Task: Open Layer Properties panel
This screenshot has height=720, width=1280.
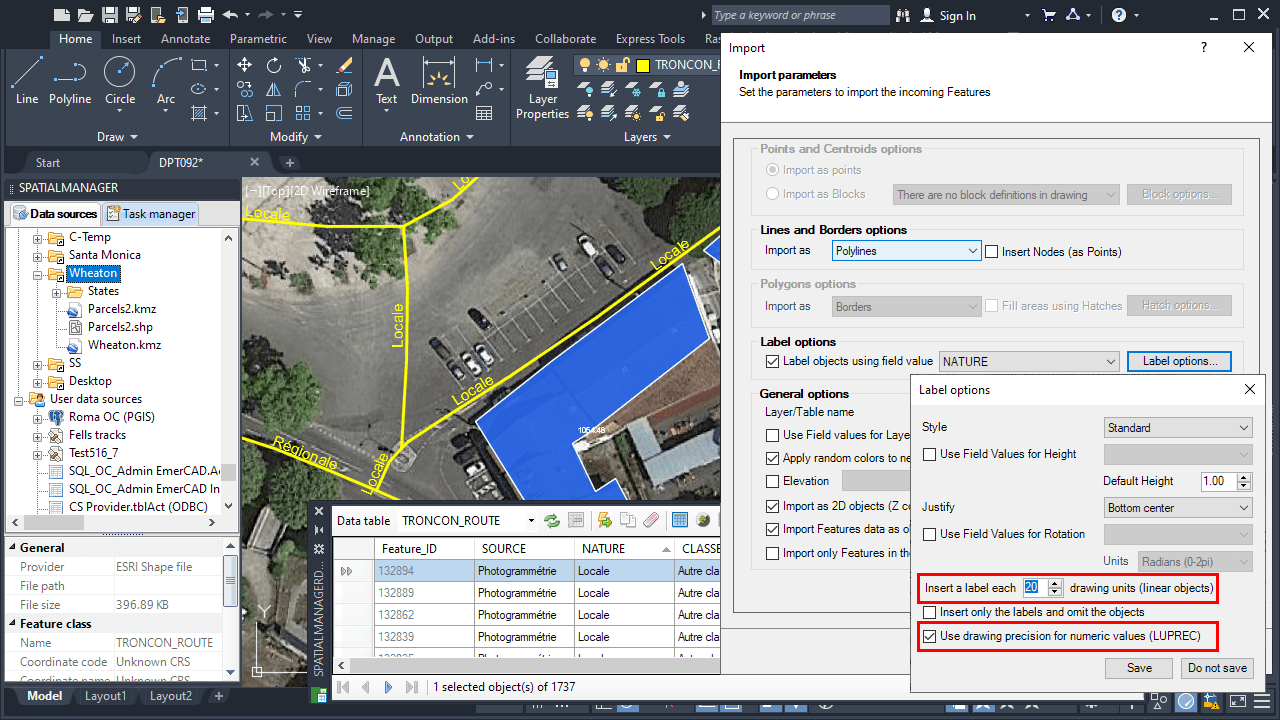Action: pyautogui.click(x=542, y=87)
